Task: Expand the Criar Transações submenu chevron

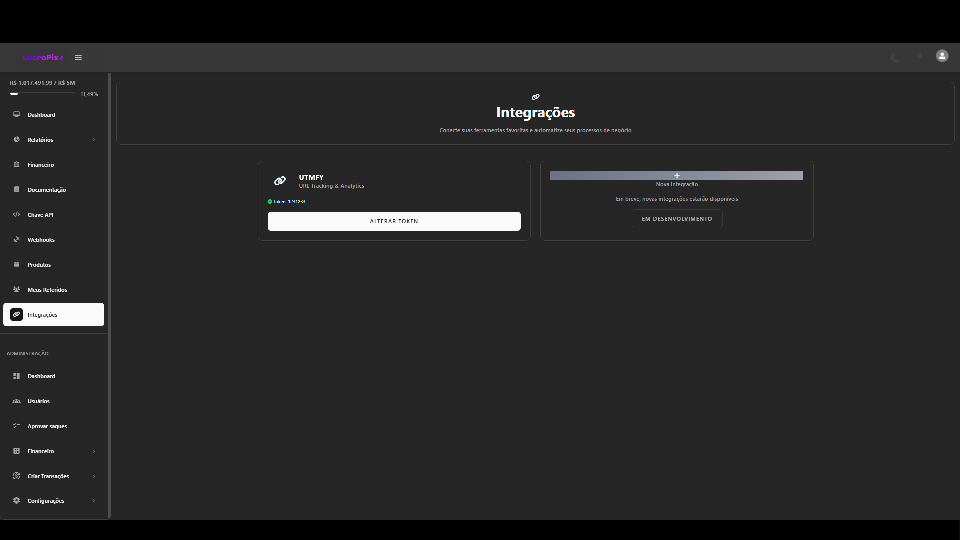Action: [94, 476]
